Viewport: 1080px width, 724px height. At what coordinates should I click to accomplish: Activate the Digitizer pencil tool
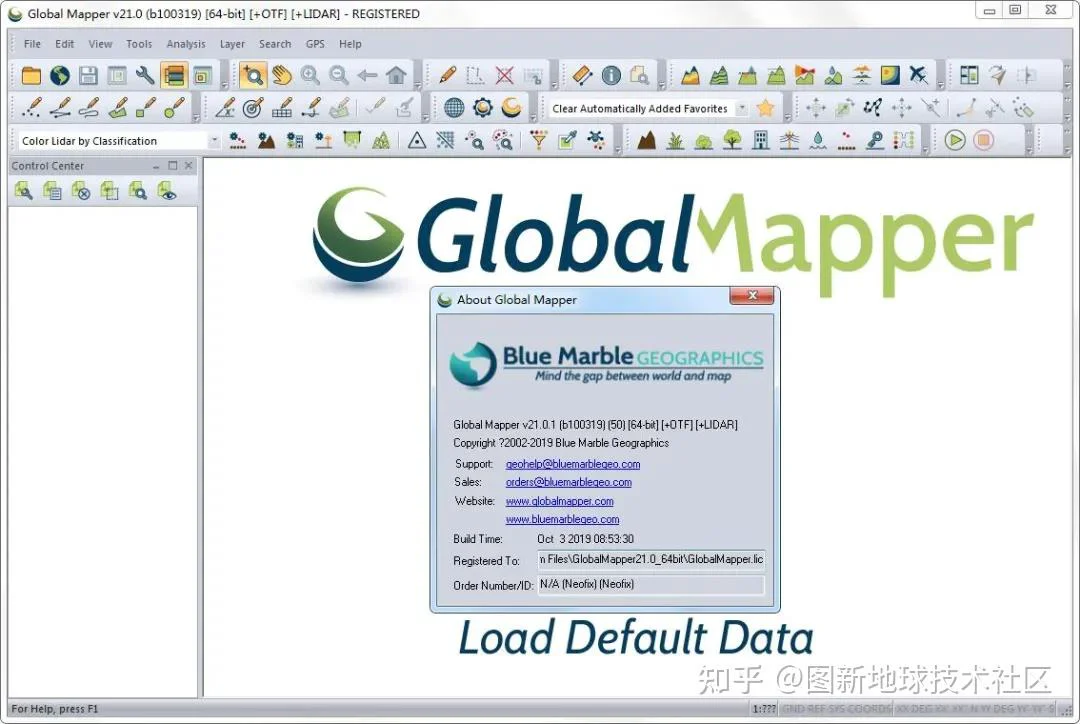coord(448,75)
